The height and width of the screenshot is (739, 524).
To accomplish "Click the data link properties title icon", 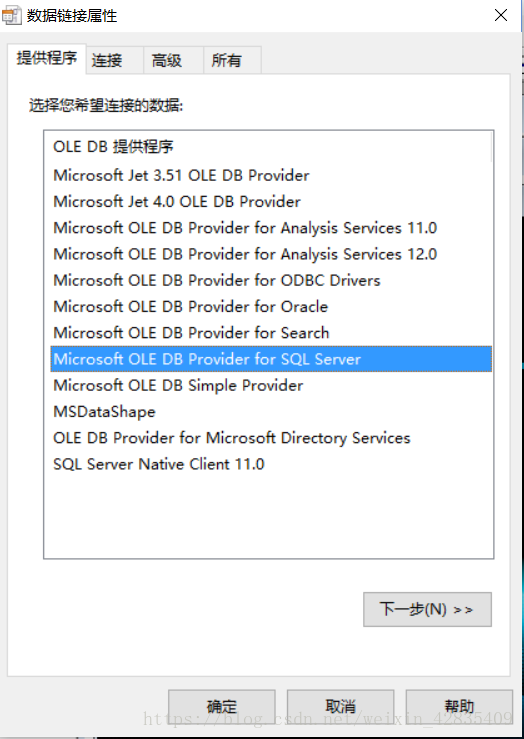I will click(x=11, y=16).
